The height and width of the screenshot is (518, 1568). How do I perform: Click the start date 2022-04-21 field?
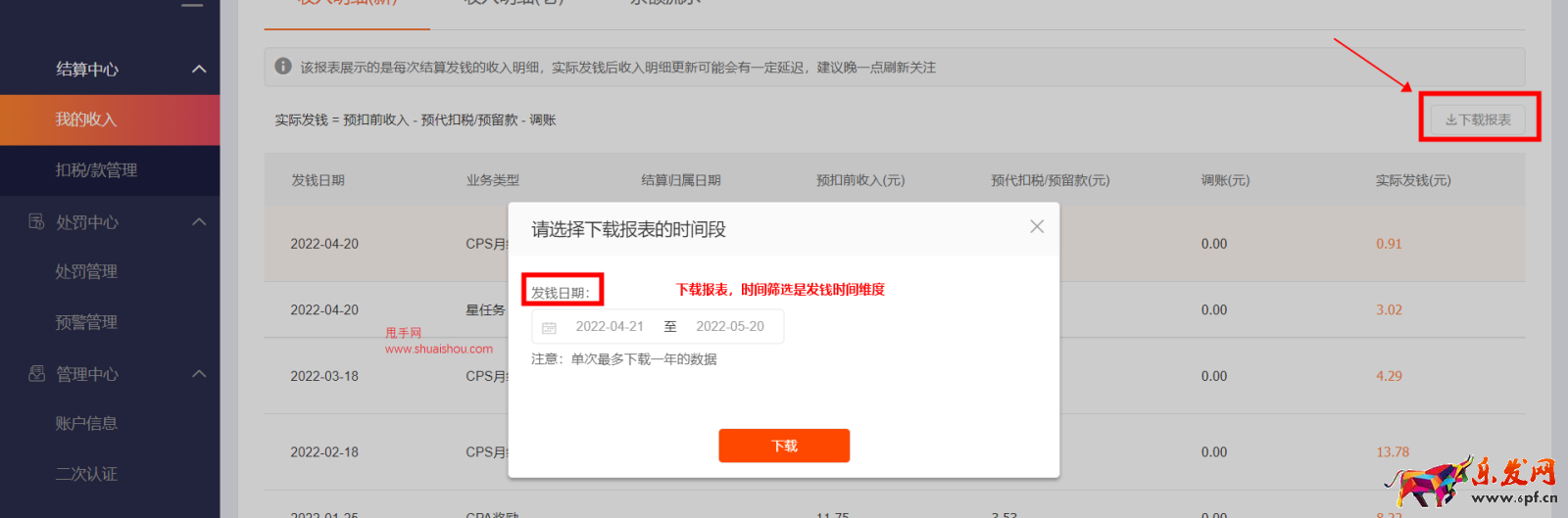(x=610, y=327)
